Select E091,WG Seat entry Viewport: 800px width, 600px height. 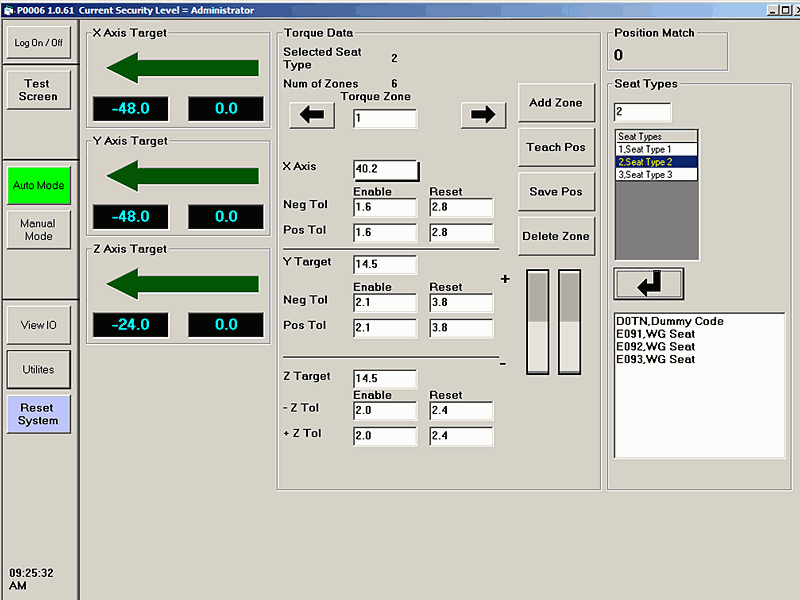click(656, 334)
